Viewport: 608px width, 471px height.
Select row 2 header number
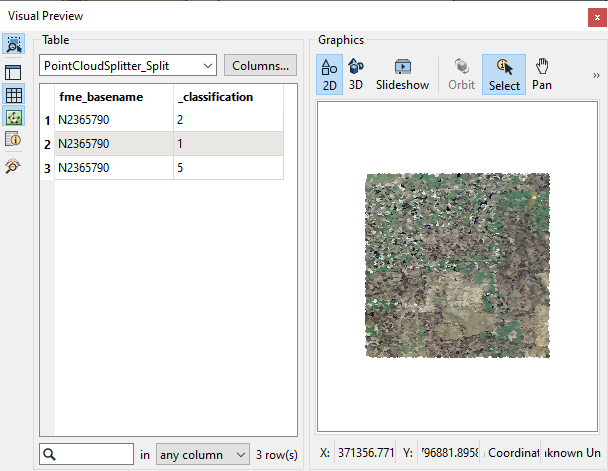click(47, 144)
